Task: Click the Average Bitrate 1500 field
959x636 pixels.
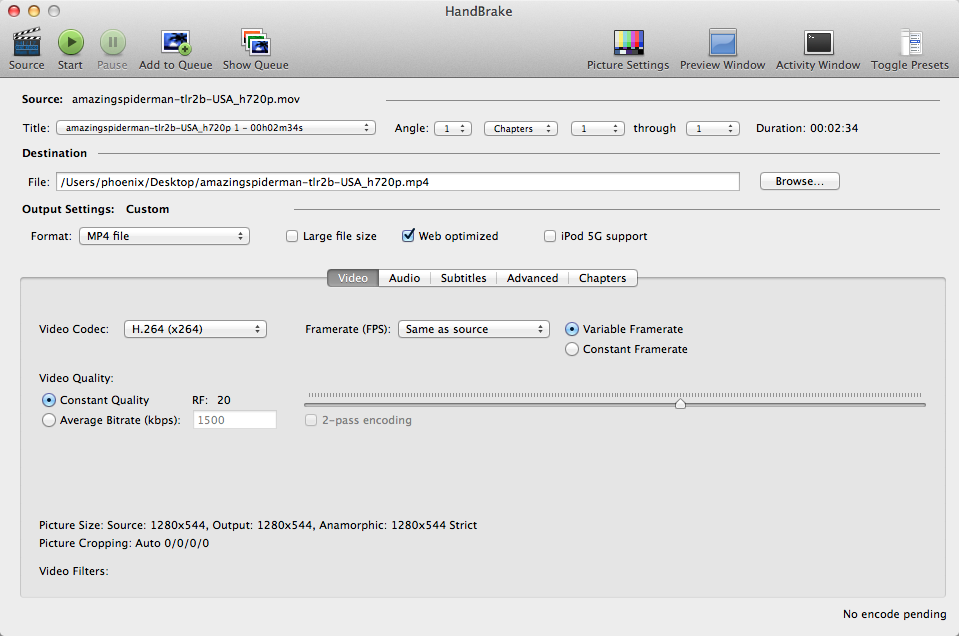Action: [235, 420]
